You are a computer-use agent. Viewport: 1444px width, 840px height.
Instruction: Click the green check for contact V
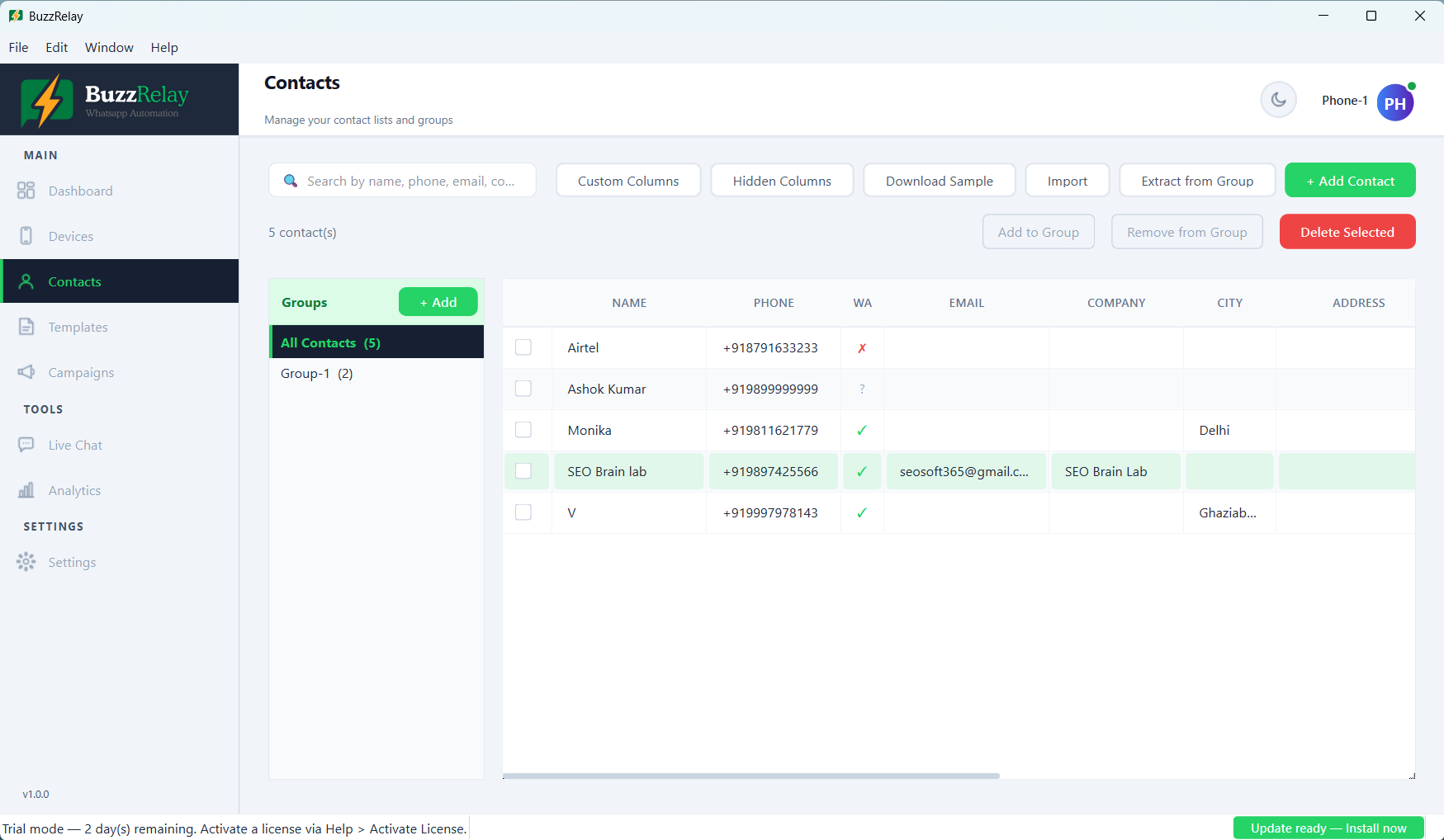[x=862, y=513]
